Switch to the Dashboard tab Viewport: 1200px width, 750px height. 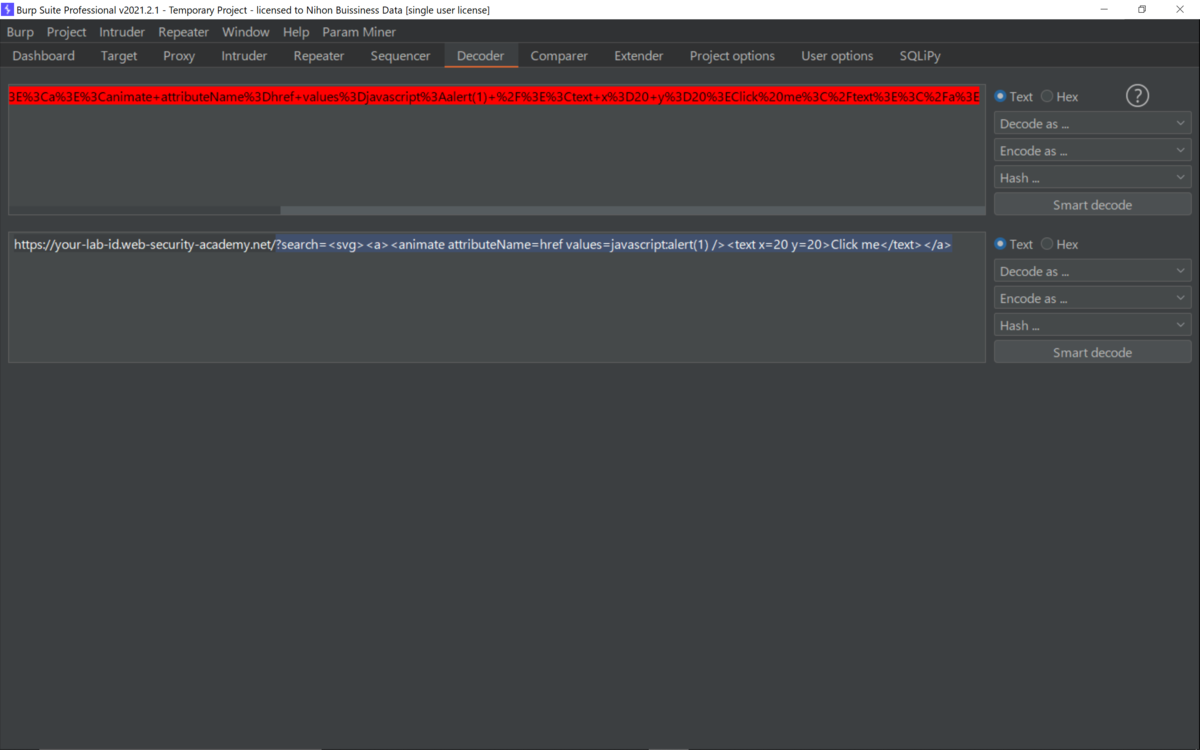[x=44, y=56]
